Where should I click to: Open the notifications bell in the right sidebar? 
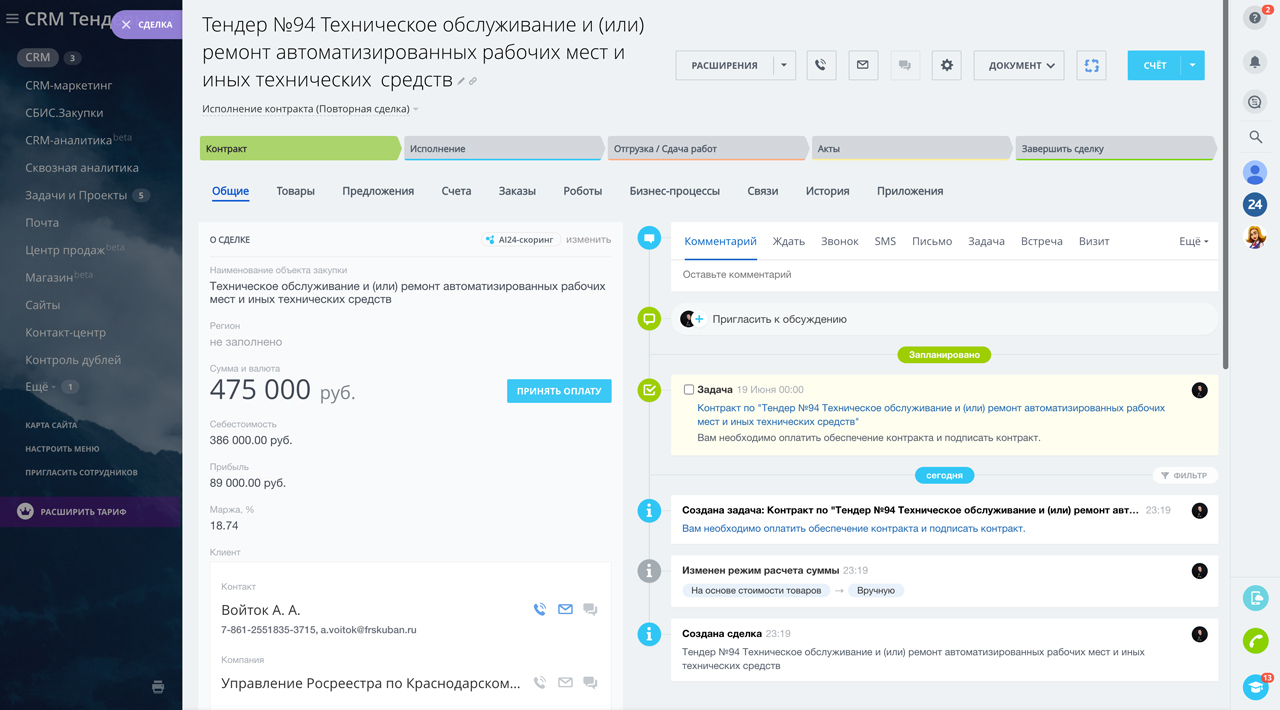pyautogui.click(x=1255, y=62)
